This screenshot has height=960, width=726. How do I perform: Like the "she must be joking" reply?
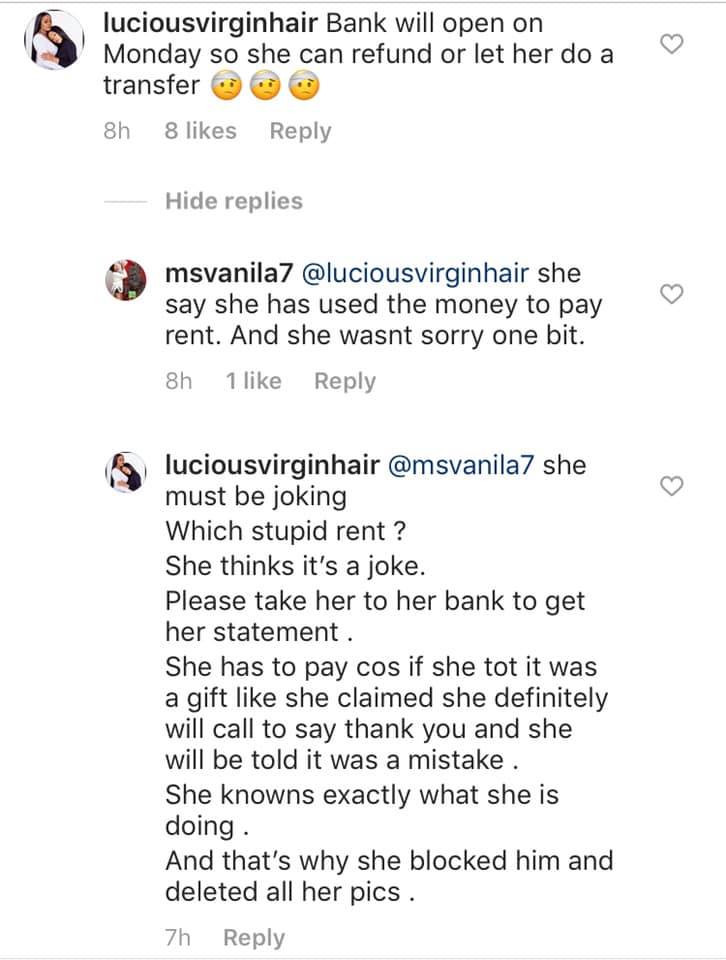click(x=673, y=486)
